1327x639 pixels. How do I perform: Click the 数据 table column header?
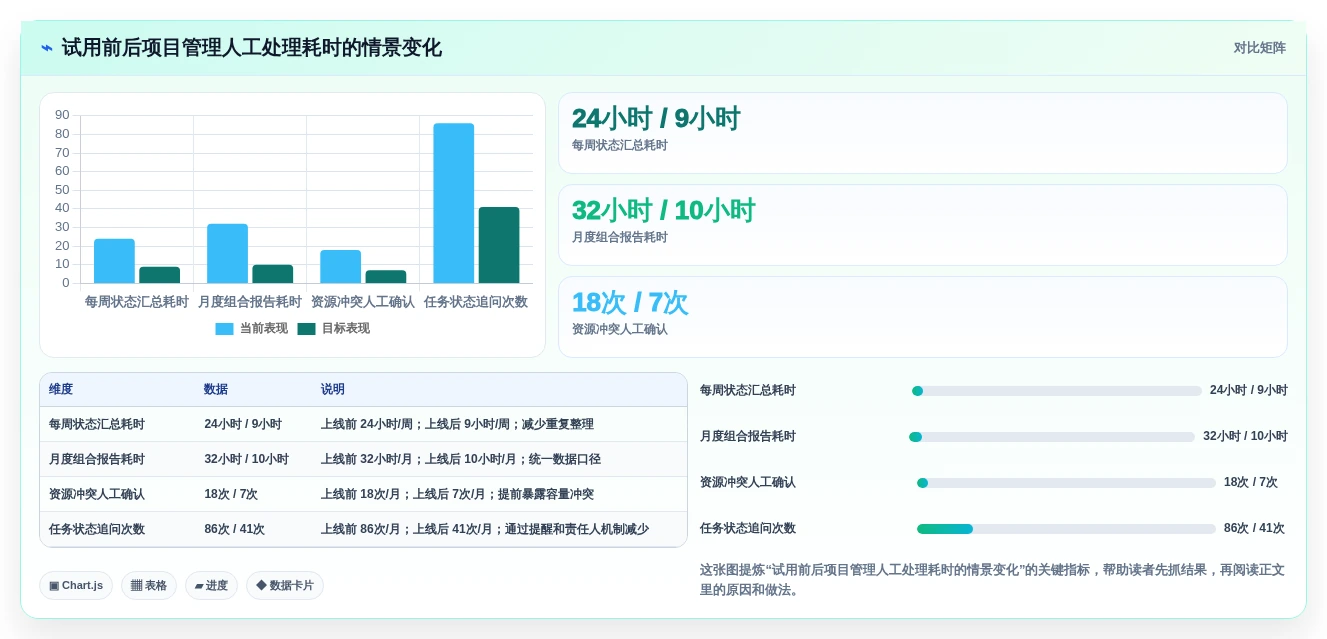tap(216, 389)
